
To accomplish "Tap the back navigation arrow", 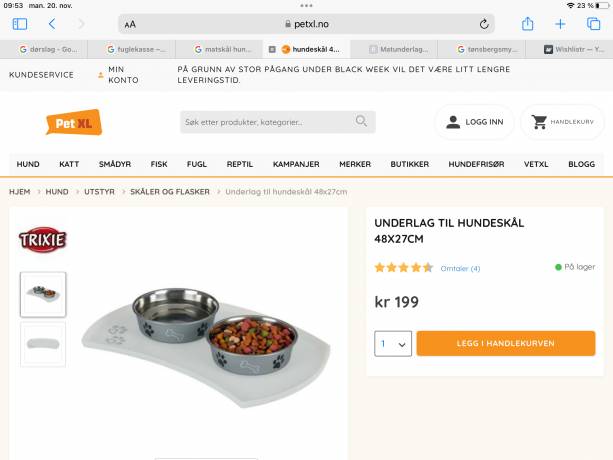I will point(52,24).
